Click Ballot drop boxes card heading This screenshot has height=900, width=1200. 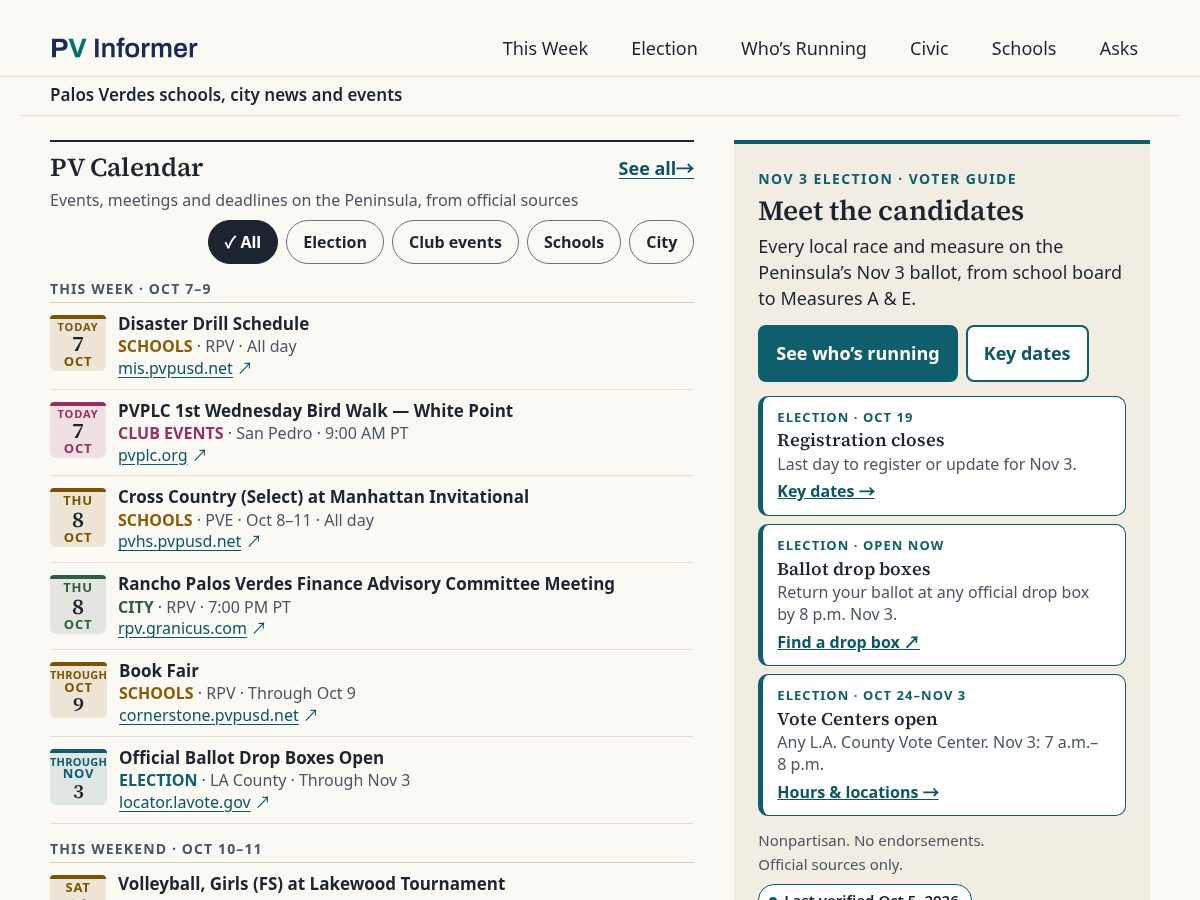(x=854, y=569)
